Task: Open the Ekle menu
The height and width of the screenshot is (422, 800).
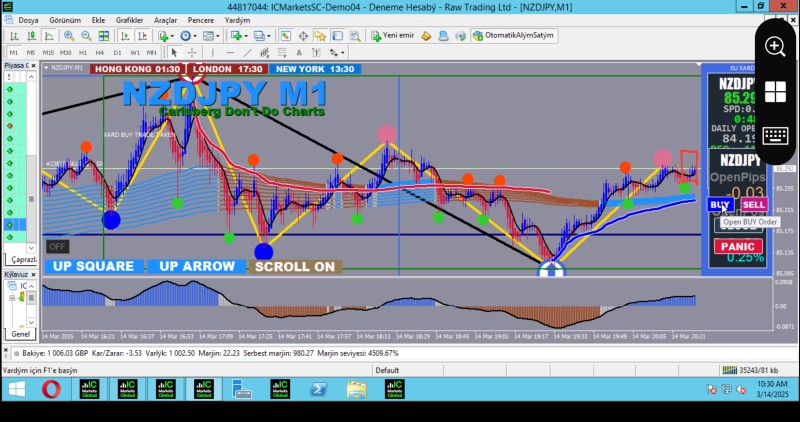Action: click(x=98, y=20)
